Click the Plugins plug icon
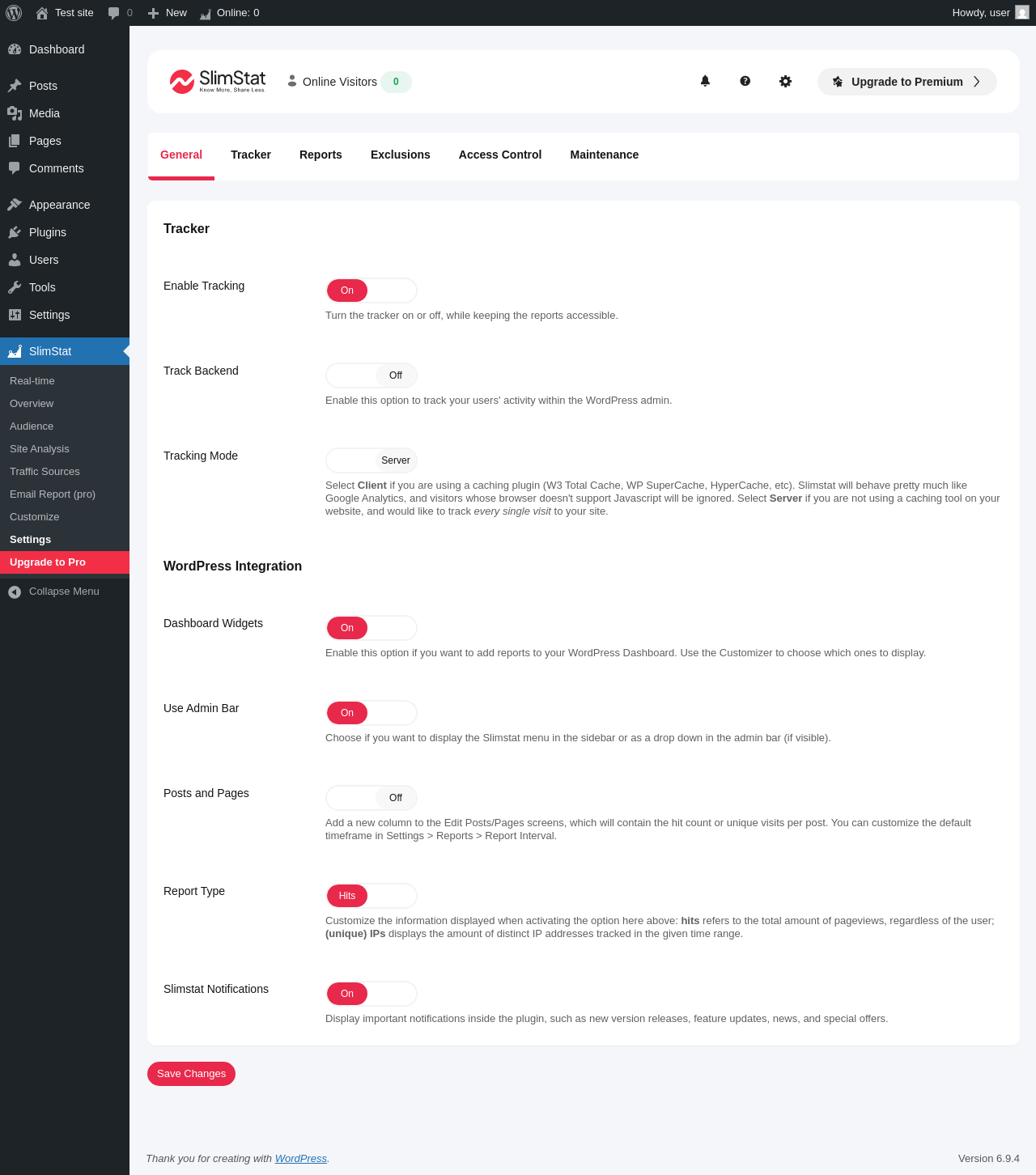1036x1175 pixels. click(x=15, y=232)
